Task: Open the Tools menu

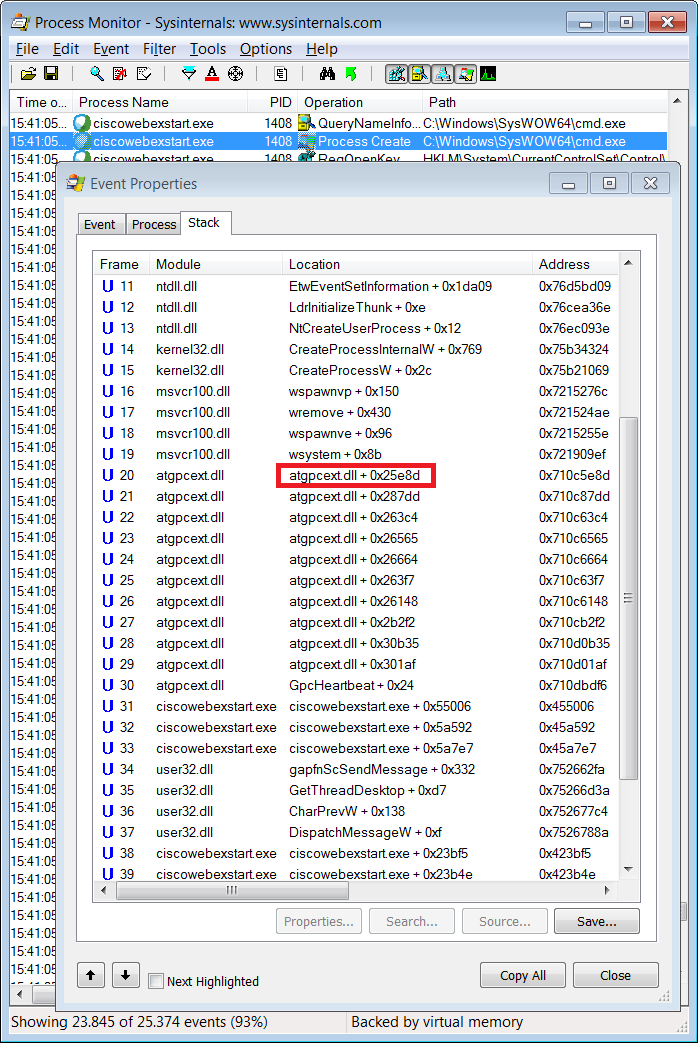Action: (208, 49)
